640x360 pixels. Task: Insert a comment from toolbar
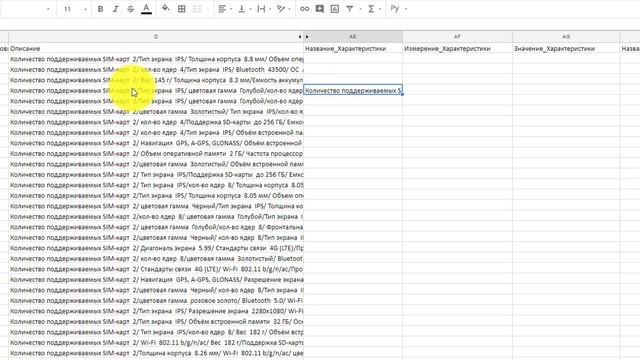pos(320,9)
